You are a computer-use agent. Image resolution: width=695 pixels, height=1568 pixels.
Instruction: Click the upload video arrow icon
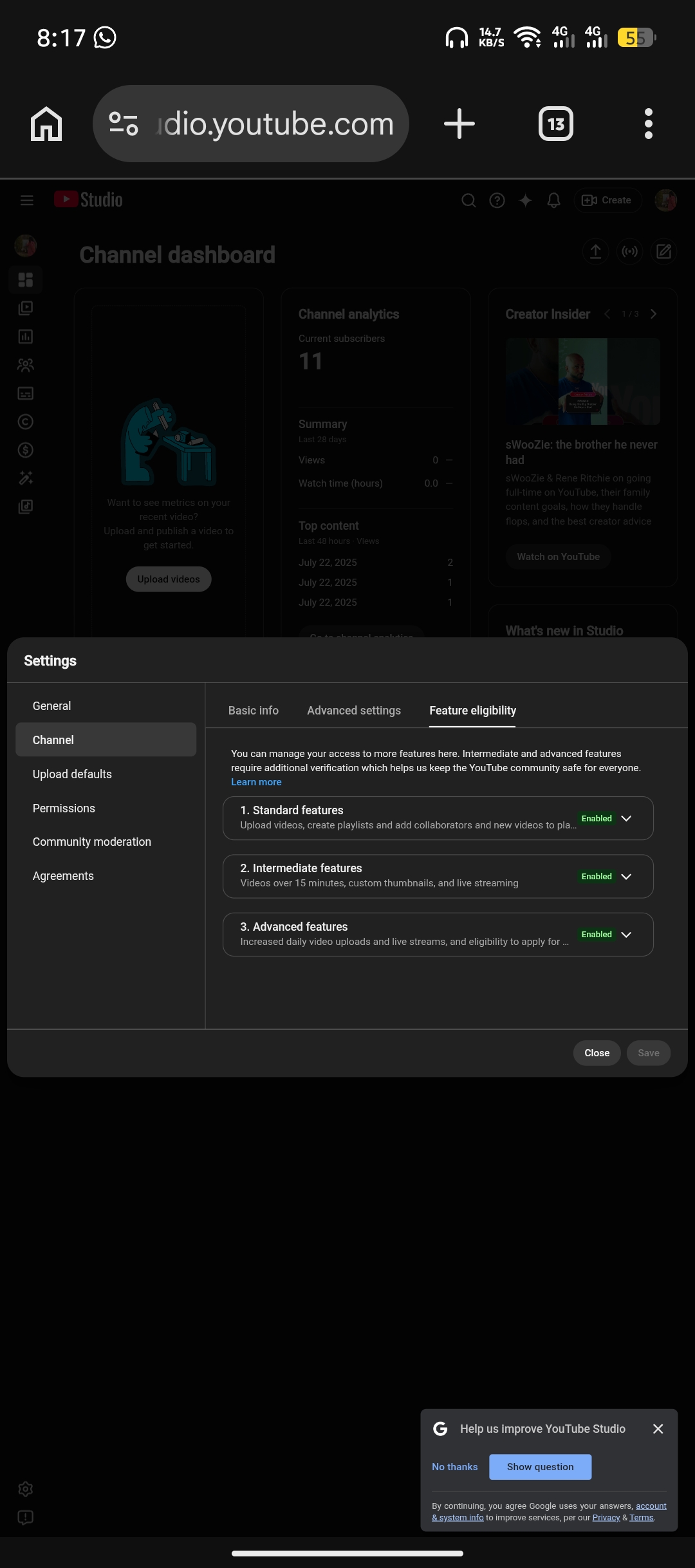[x=596, y=251]
